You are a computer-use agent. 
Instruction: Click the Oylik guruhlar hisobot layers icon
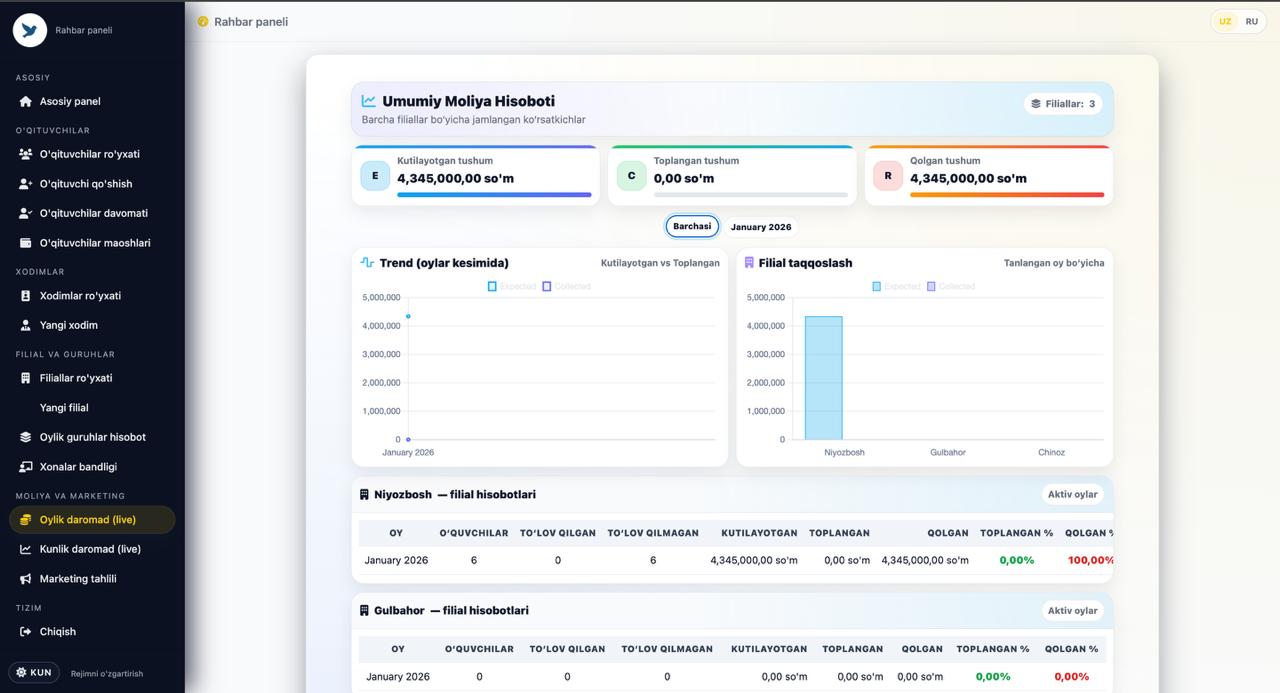tap(26, 437)
